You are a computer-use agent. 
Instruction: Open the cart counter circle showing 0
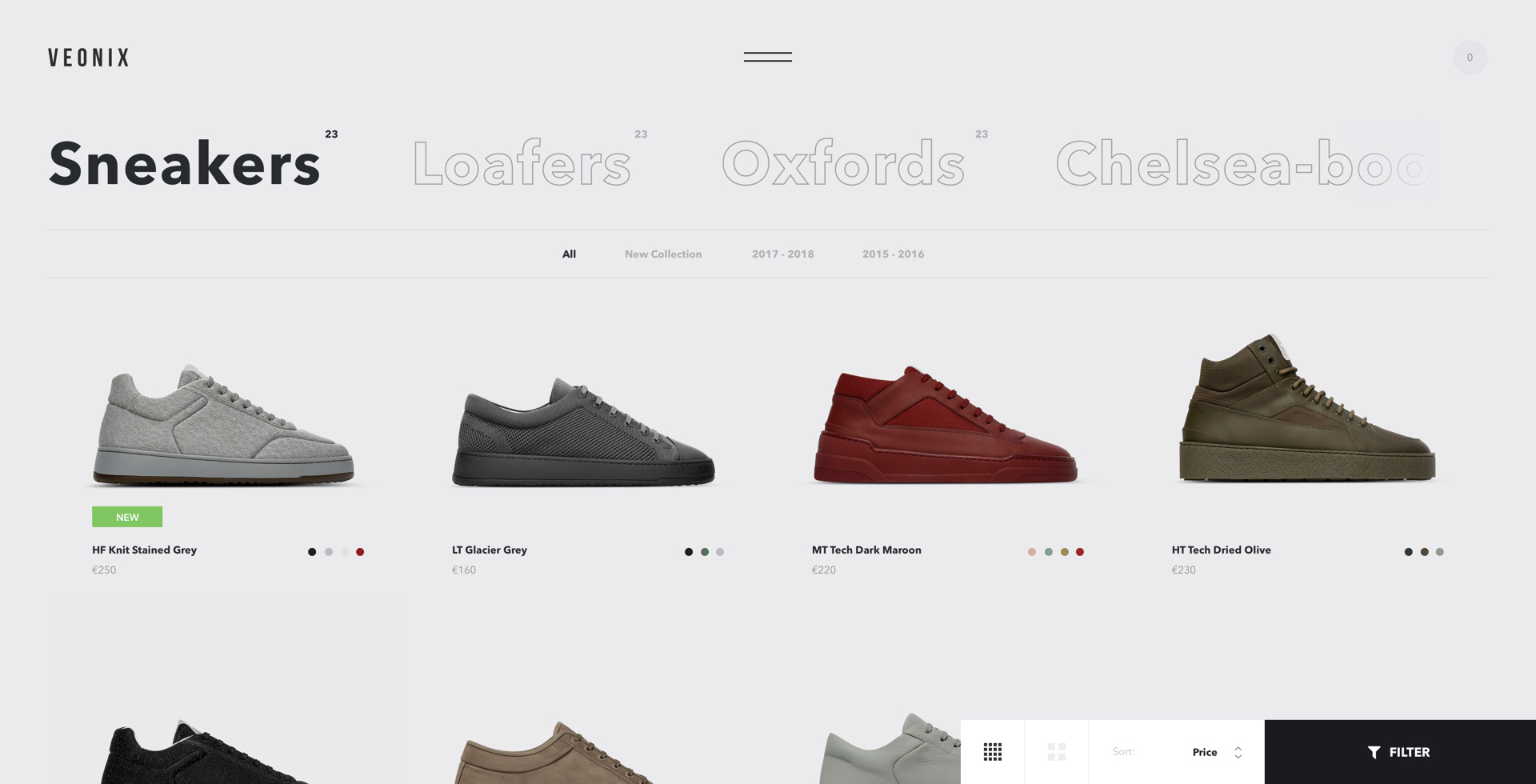point(1470,58)
